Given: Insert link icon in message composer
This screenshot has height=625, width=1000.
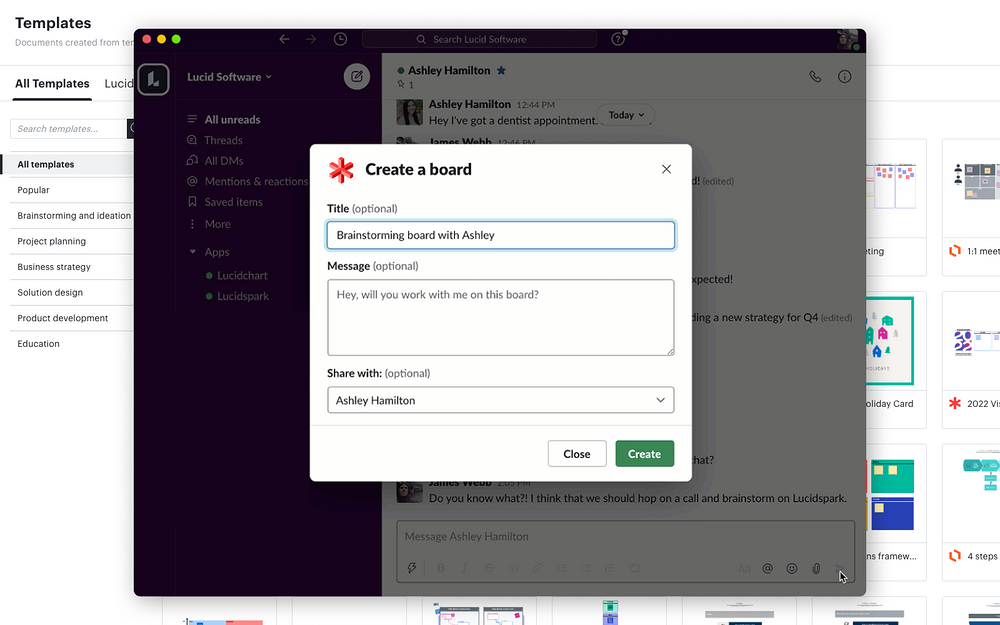Looking at the screenshot, I should 538,568.
